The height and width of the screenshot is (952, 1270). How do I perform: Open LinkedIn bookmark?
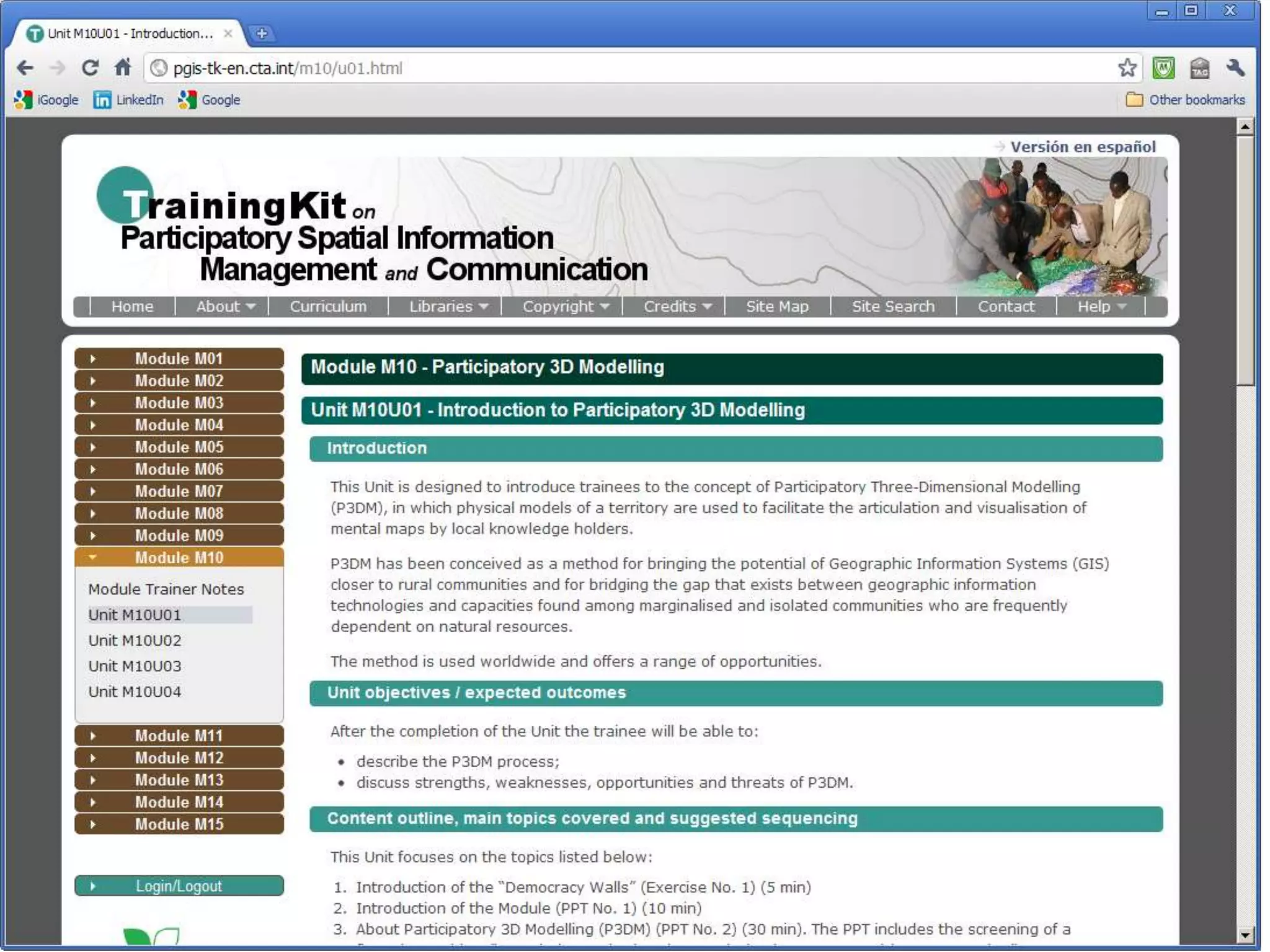coord(128,100)
